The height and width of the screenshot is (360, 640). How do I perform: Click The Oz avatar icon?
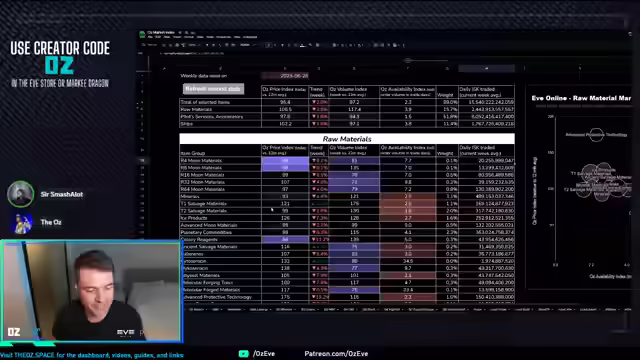click(x=22, y=223)
